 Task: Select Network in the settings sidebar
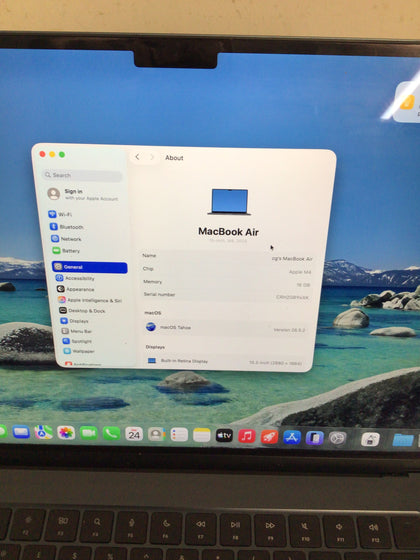(66, 239)
